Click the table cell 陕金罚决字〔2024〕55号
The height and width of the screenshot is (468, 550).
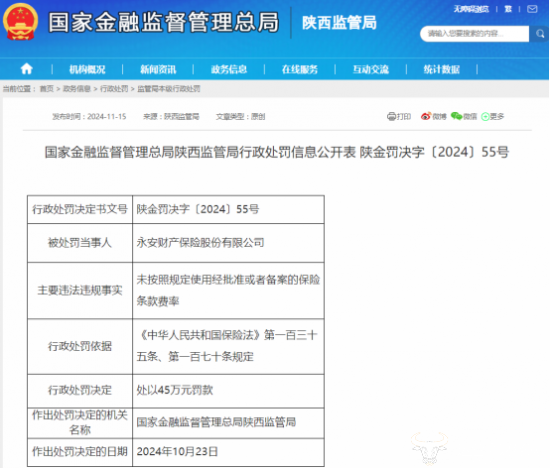pos(228,209)
